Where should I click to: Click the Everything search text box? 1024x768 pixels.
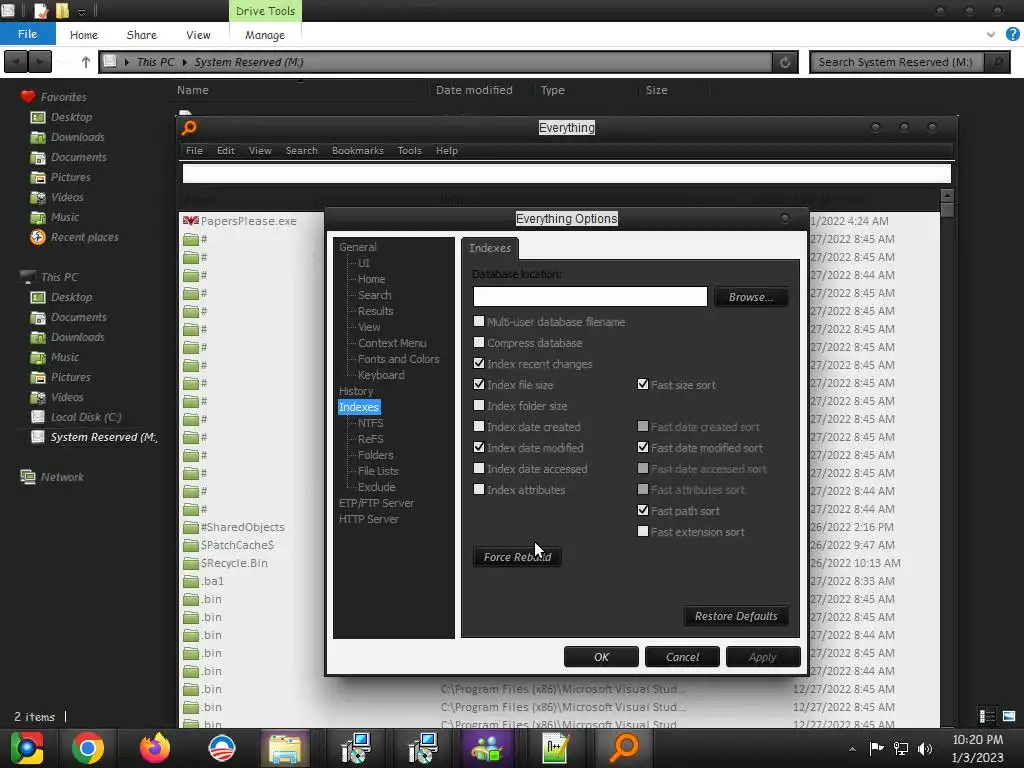click(566, 174)
